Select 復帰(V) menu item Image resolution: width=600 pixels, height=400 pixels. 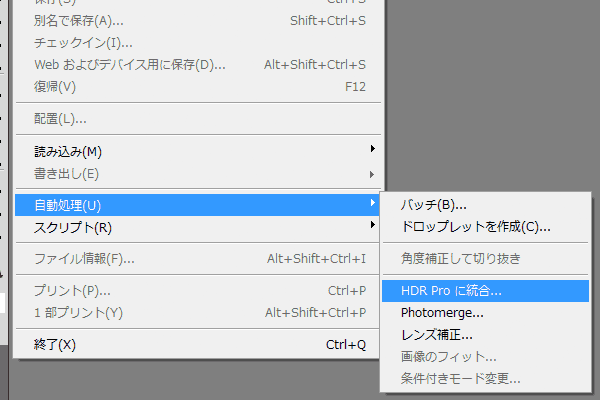(x=198, y=87)
